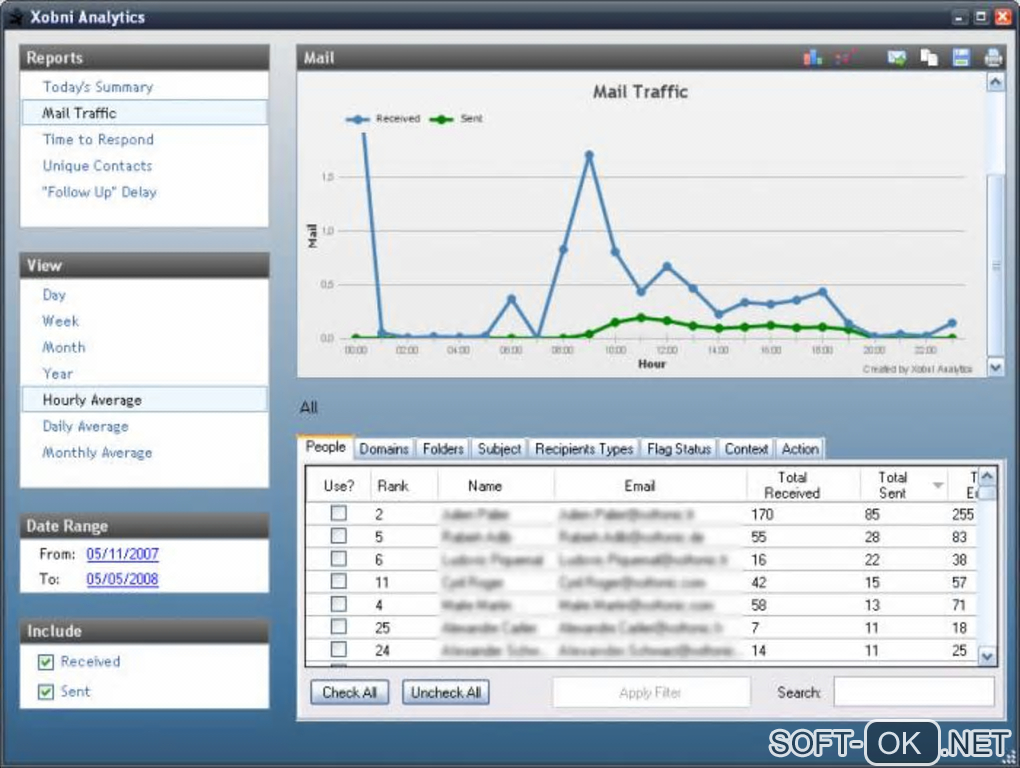Switch chart to line graph view
Screen dimensions: 1020x768
coord(846,58)
